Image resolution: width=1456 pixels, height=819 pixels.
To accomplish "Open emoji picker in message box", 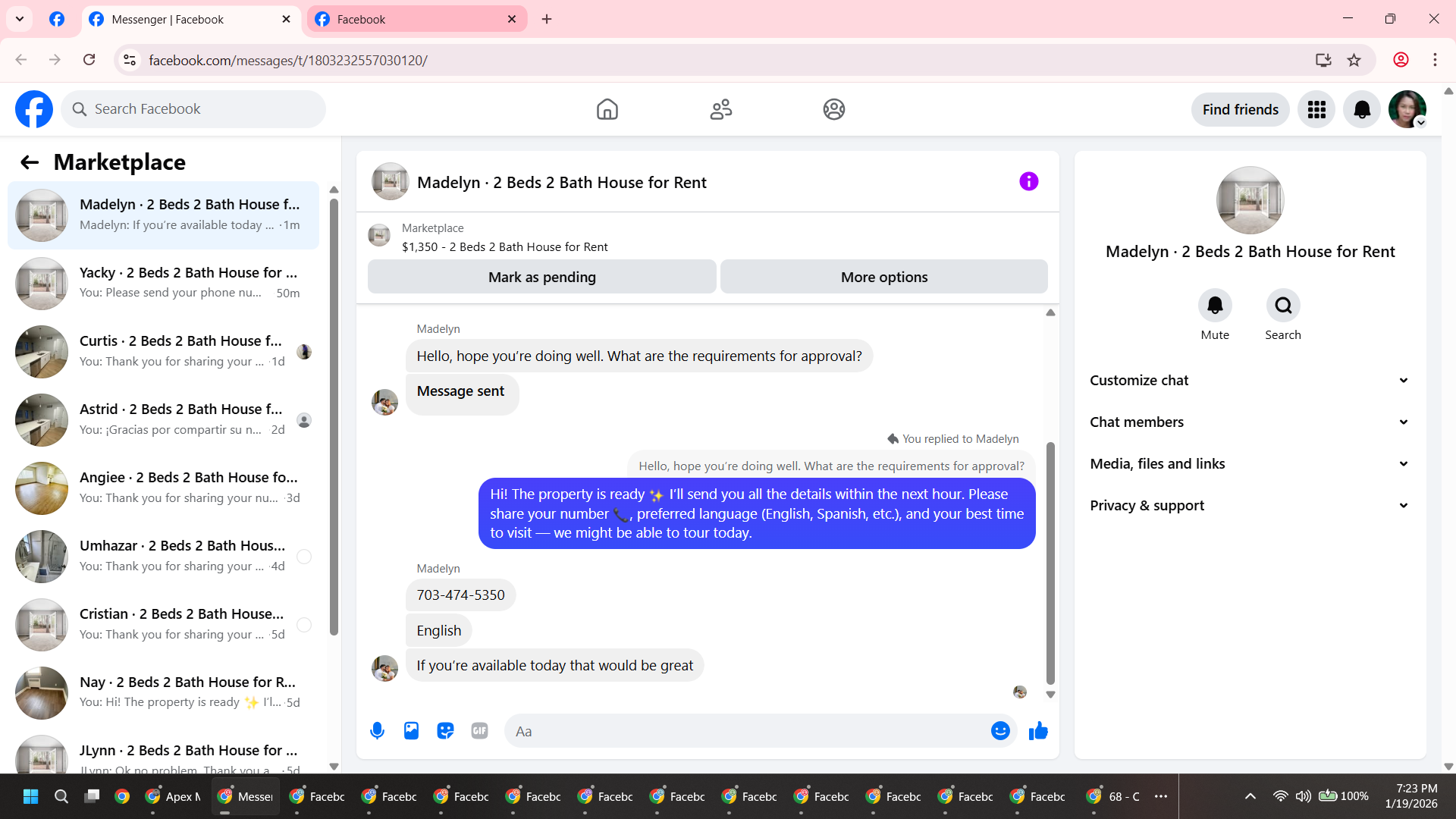I will tap(1000, 731).
